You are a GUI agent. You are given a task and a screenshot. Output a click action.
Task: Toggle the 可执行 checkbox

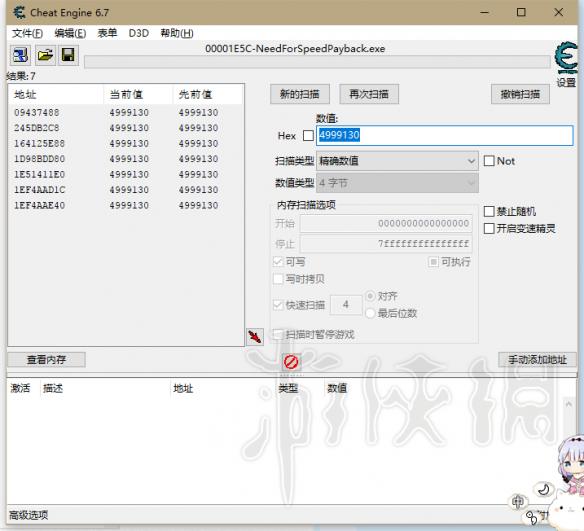[x=433, y=262]
